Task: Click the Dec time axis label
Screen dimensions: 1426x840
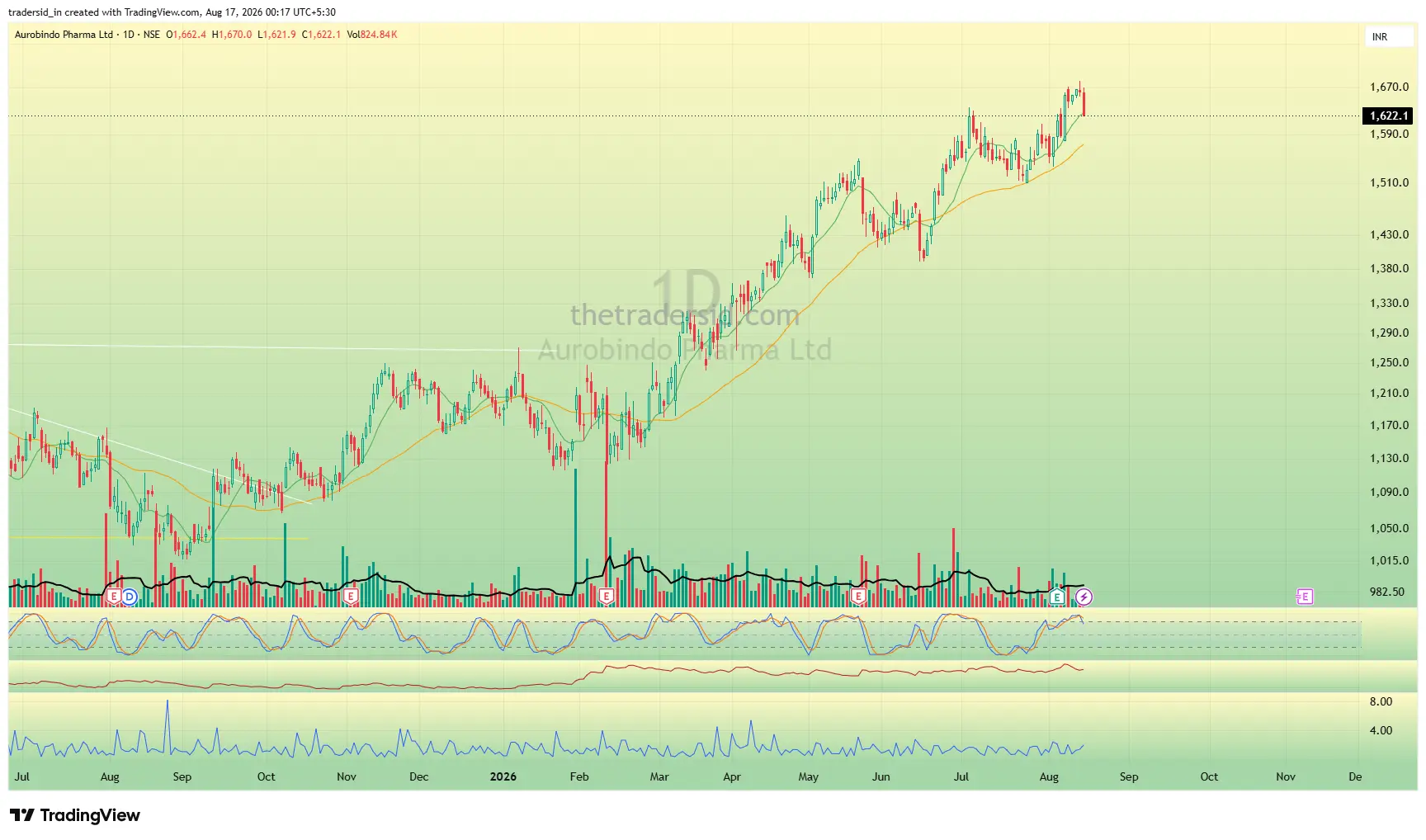Action: click(x=418, y=776)
